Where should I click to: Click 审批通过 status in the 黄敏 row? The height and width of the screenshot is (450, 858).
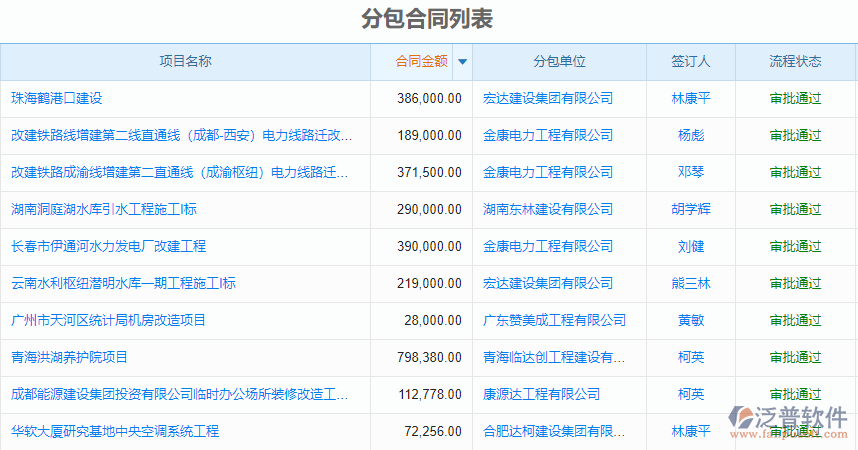click(796, 320)
